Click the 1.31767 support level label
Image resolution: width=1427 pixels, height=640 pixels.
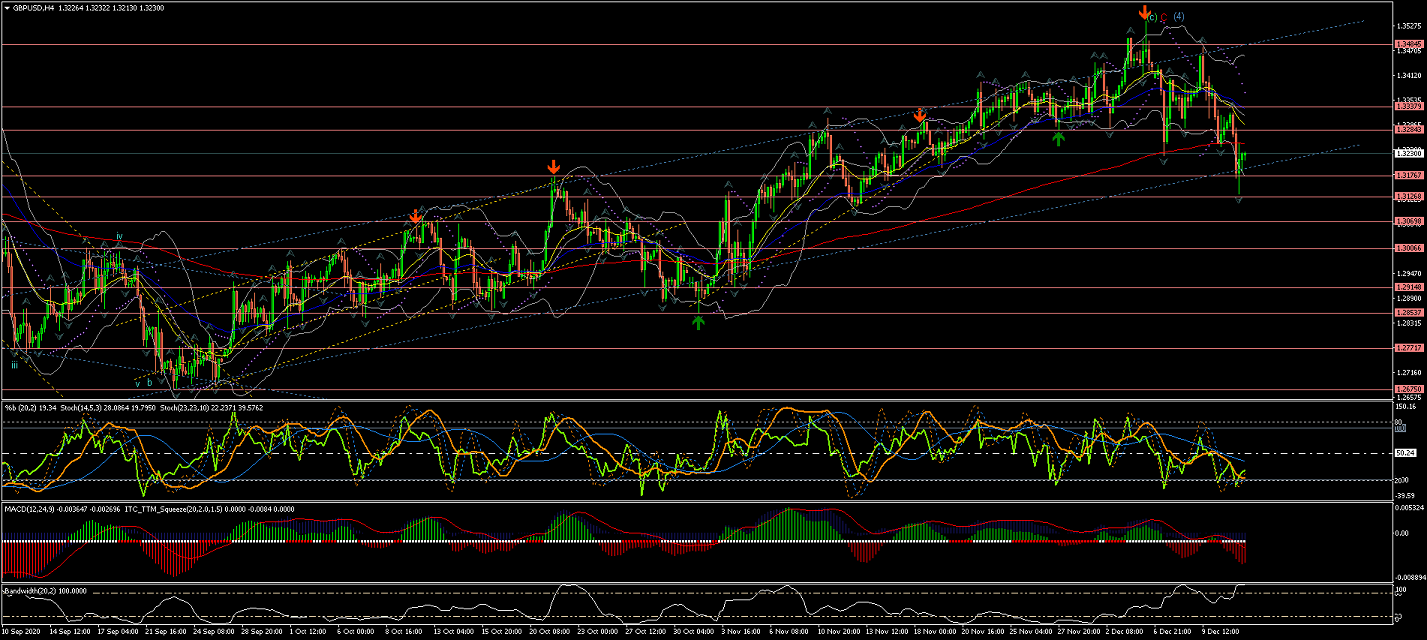pos(1408,175)
